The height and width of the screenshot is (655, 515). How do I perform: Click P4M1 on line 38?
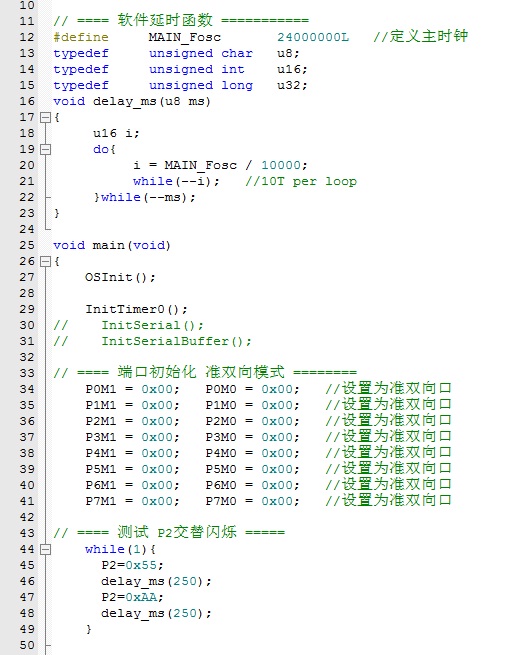[101, 453]
